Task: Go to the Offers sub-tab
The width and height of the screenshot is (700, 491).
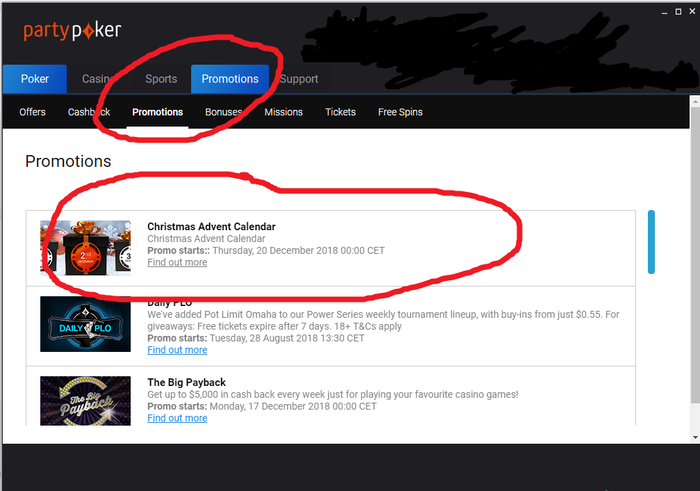Action: [32, 112]
